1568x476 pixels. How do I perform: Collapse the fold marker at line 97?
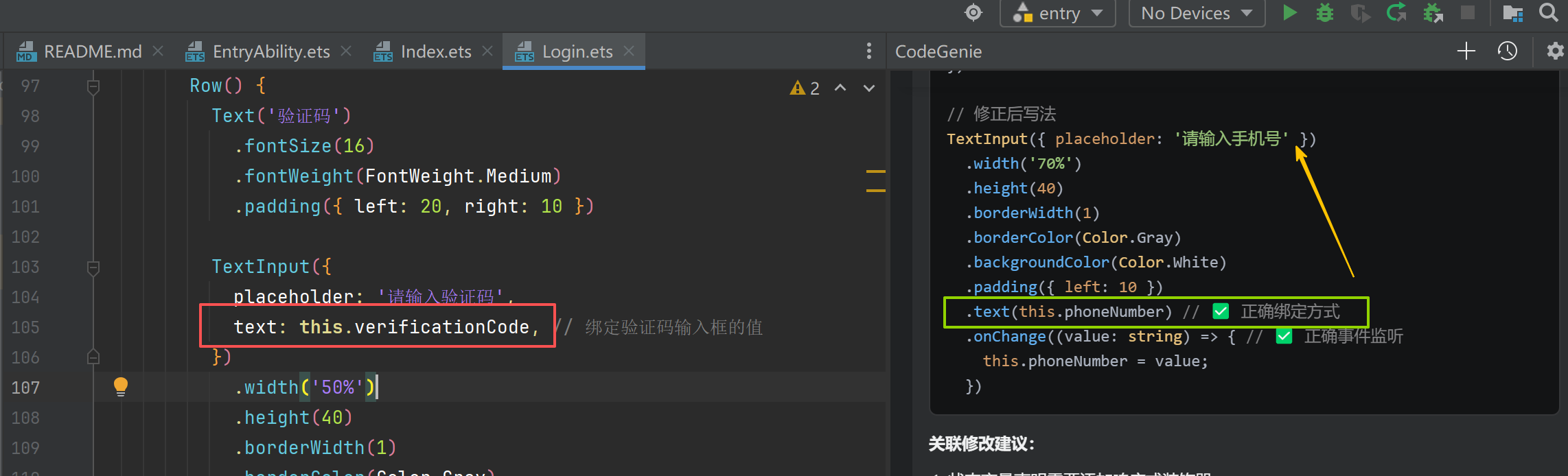tap(93, 86)
